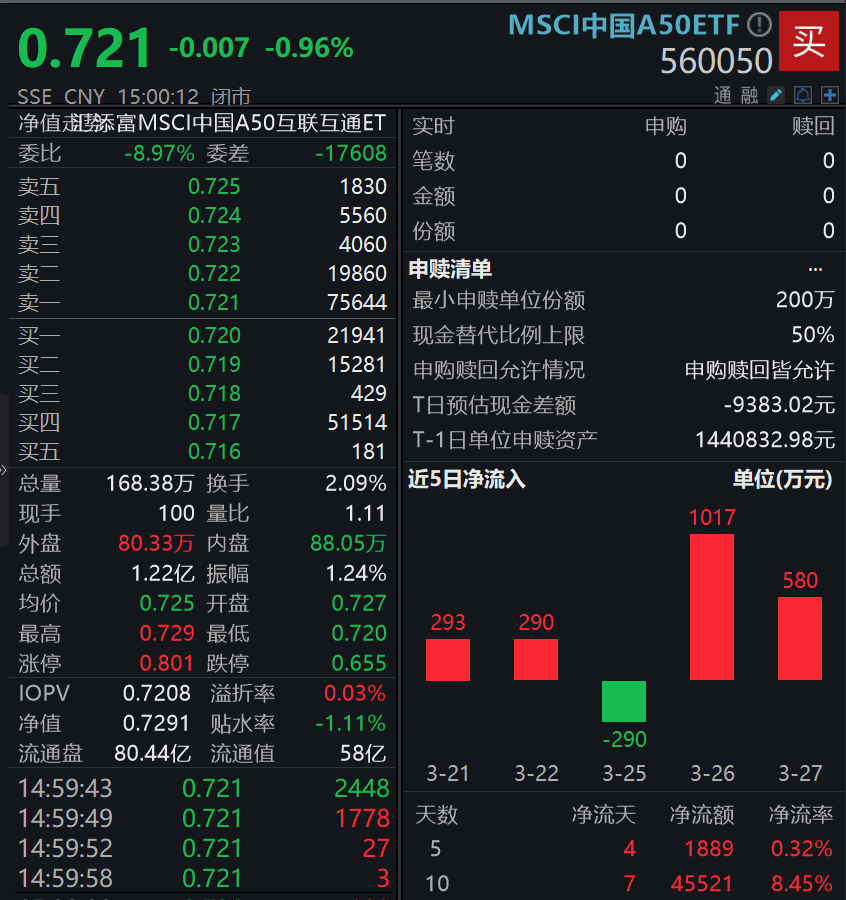
Task: Click the 委比 value -8.97%
Action: (160, 153)
